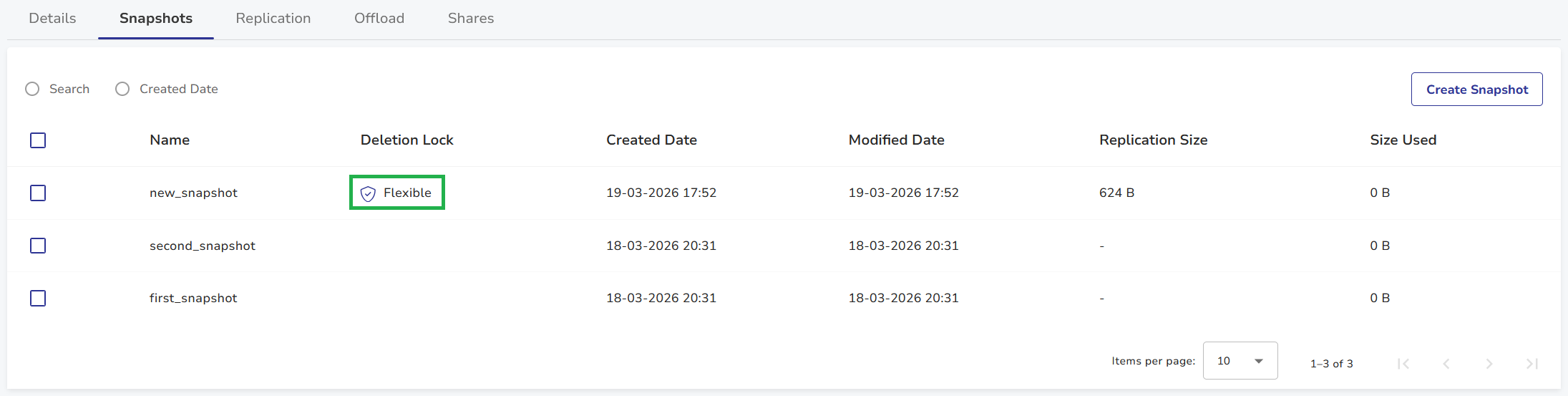Switch to the Shares tab
Screen dimensions: 1568x396
pyautogui.click(x=471, y=19)
